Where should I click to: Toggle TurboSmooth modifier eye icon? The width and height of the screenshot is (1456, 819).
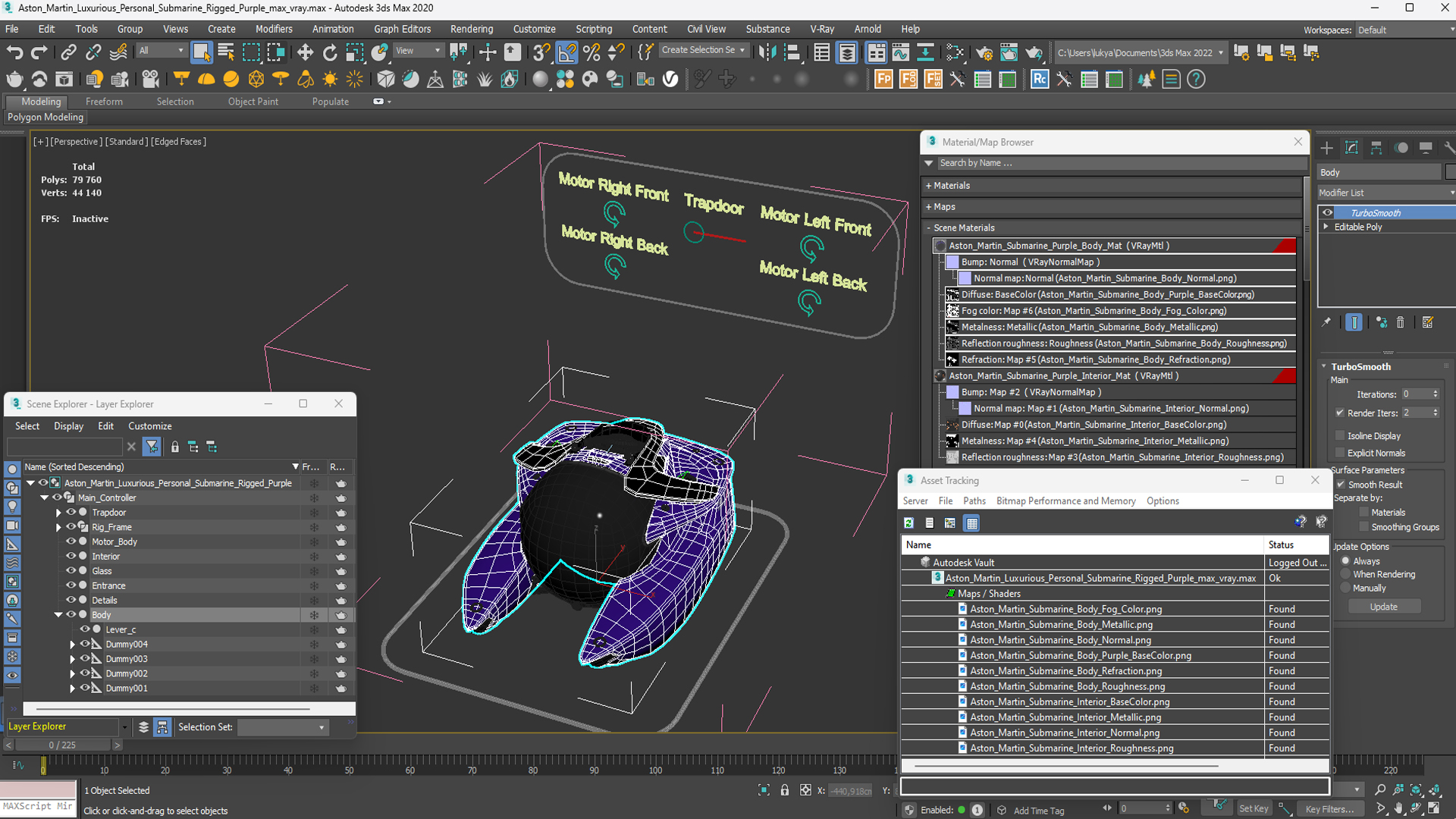pos(1328,213)
